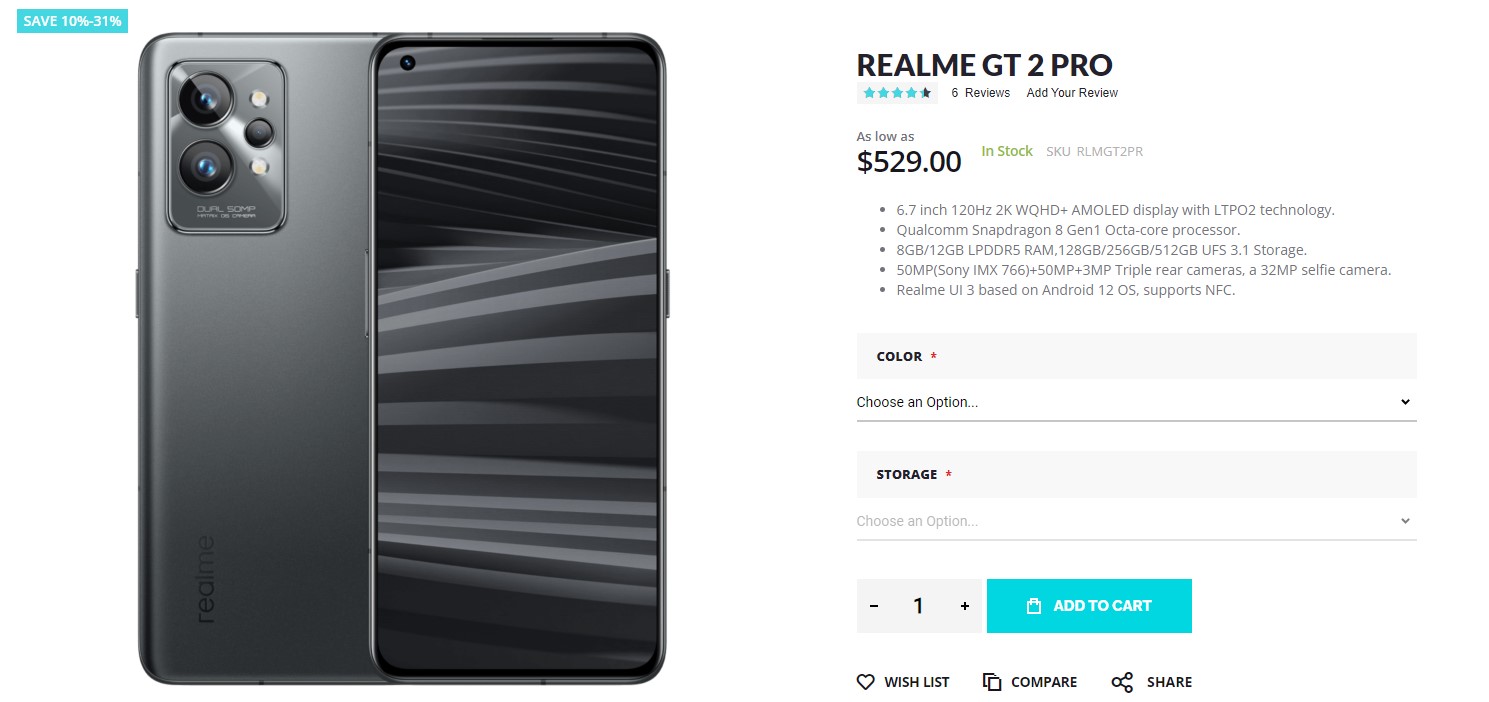Click the Share network icon
The image size is (1489, 702).
[x=1121, y=681]
